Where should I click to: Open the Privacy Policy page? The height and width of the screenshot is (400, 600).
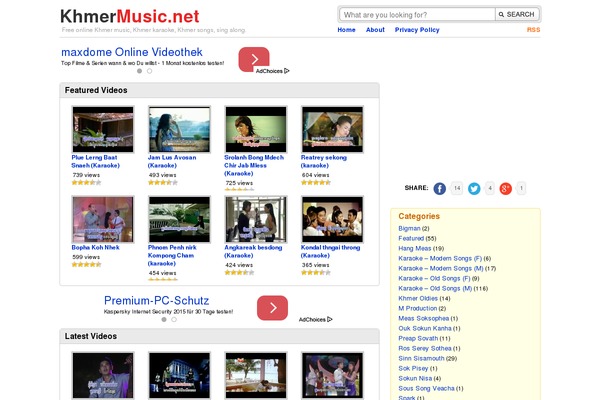tap(417, 30)
